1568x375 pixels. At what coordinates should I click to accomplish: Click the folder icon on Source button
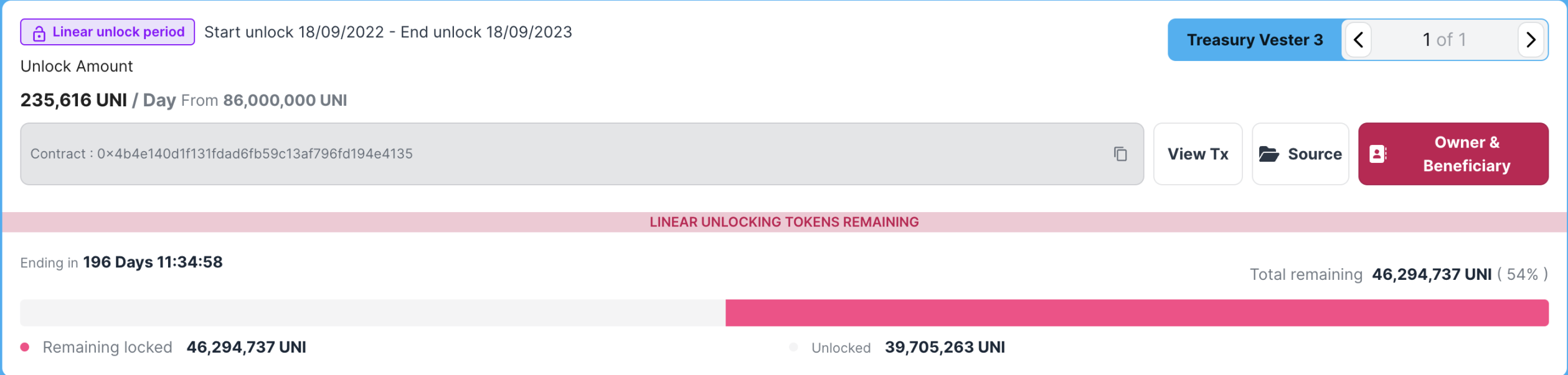pos(1268,154)
